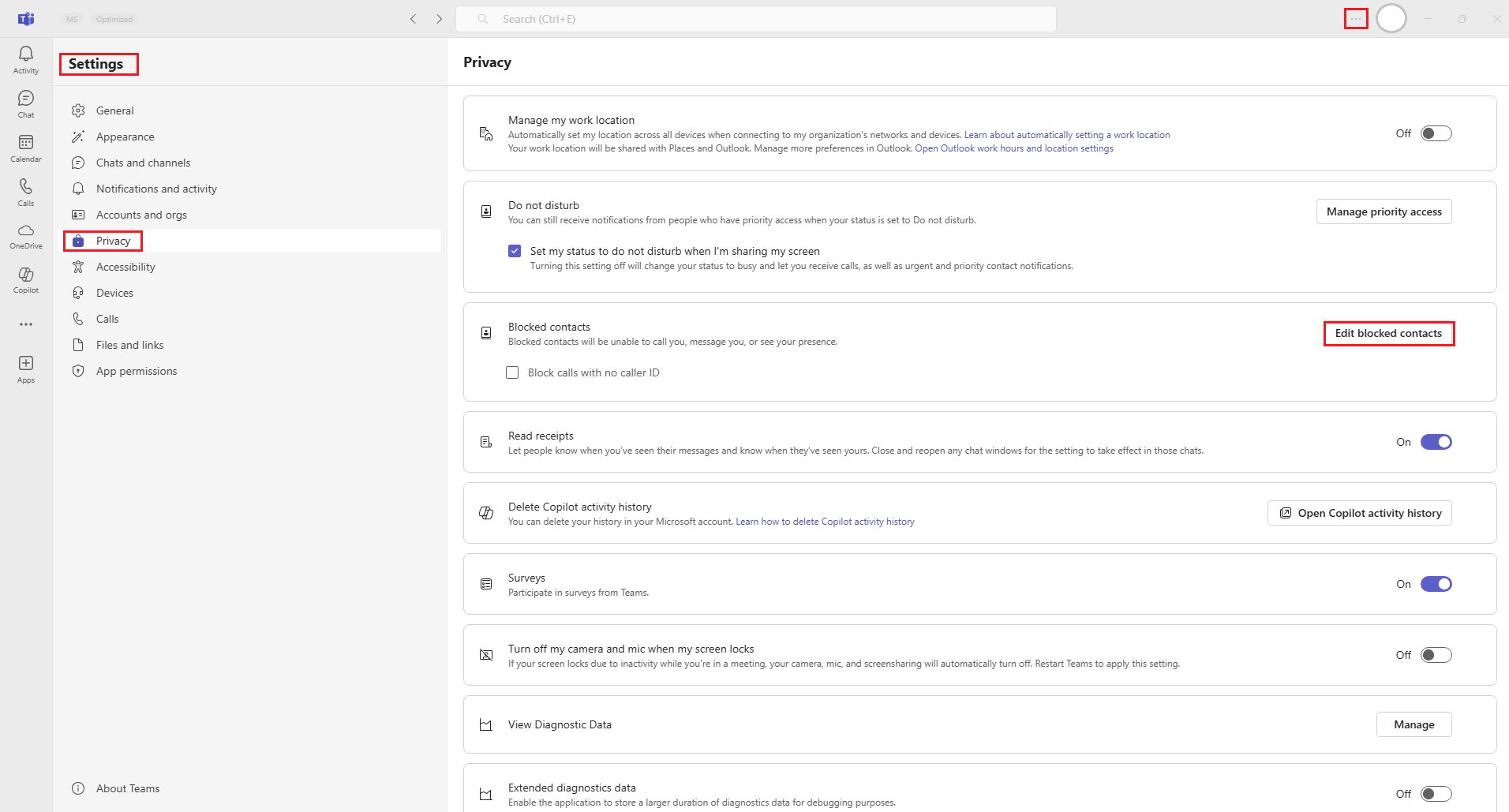Open Calls in the left rail

[26, 192]
